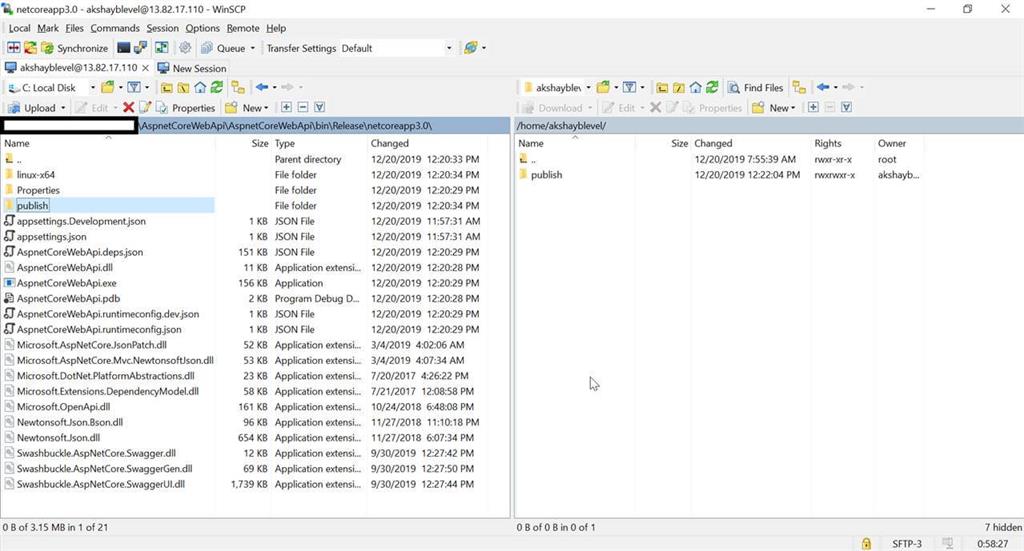Click Synchronize Browsing icon in main toolbar
1024x551 pixels.
[161, 48]
